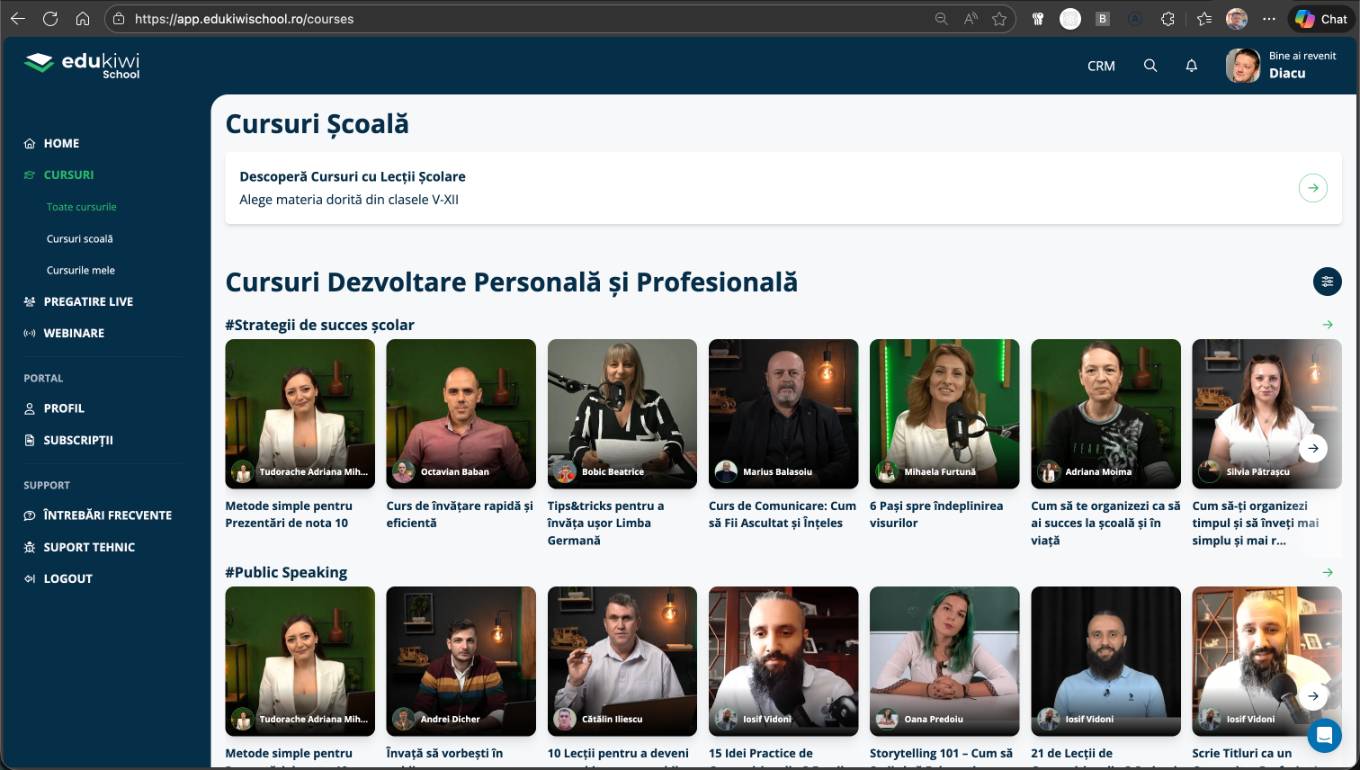Start Read Aloud from the address bar
The width and height of the screenshot is (1360, 770).
[970, 19]
